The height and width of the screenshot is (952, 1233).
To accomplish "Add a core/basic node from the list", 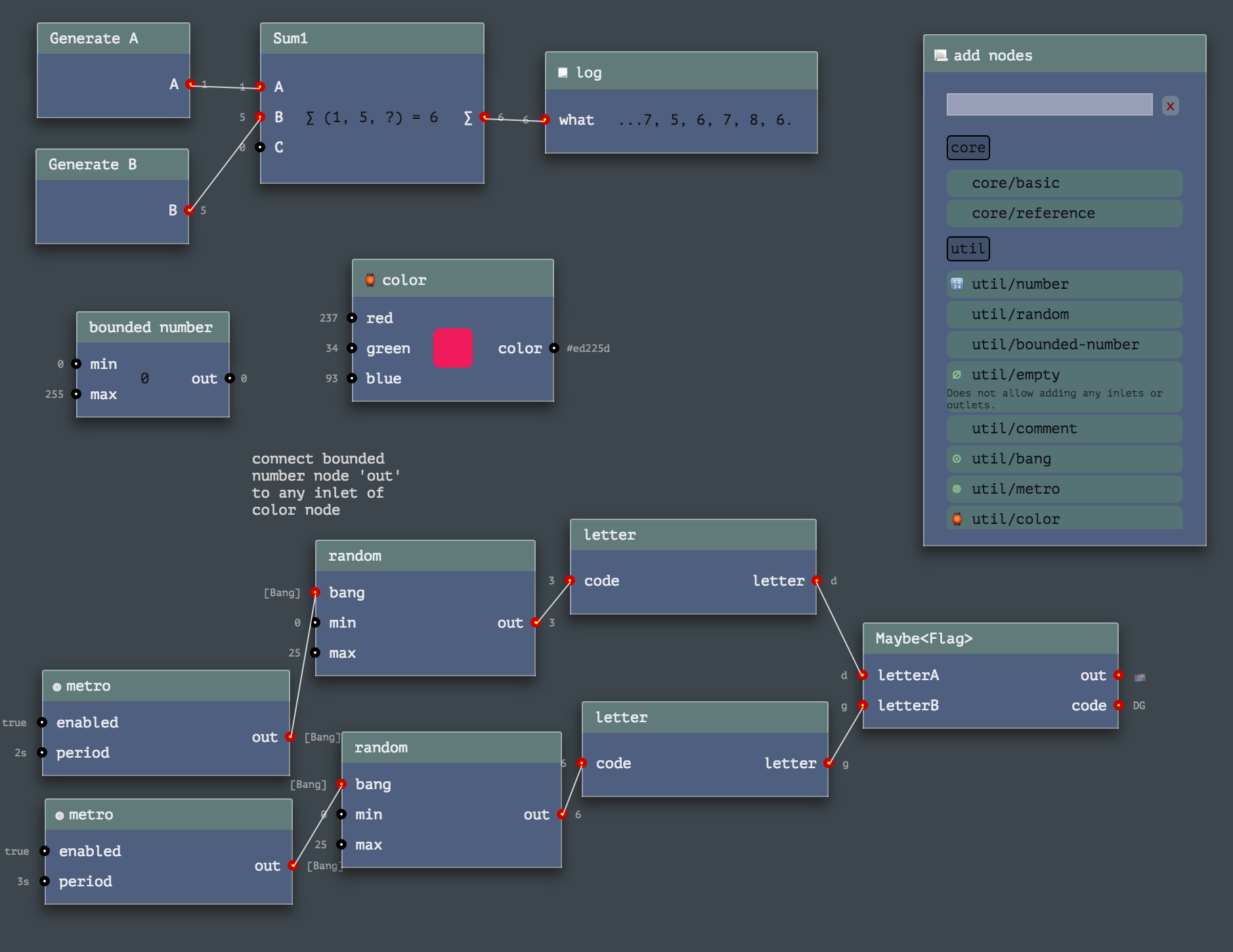I will [x=1064, y=183].
